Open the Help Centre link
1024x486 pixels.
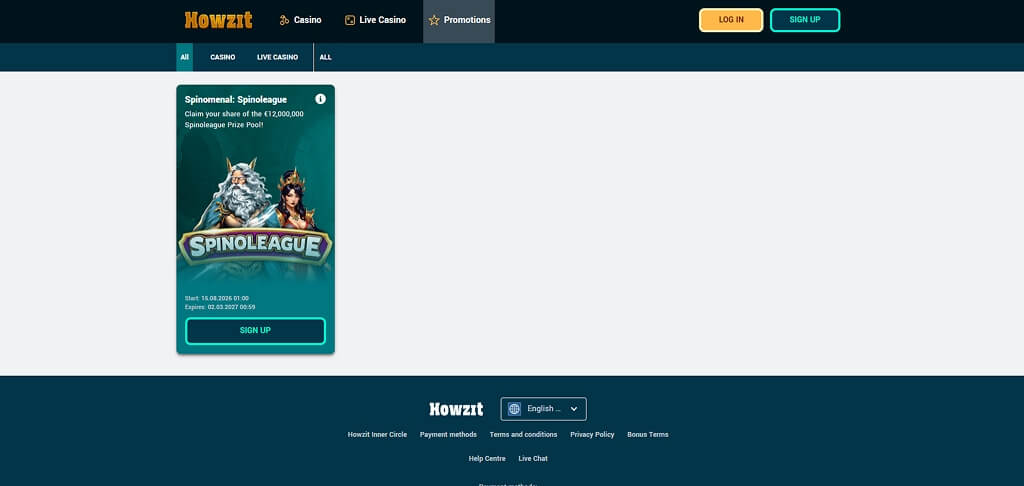click(x=487, y=459)
